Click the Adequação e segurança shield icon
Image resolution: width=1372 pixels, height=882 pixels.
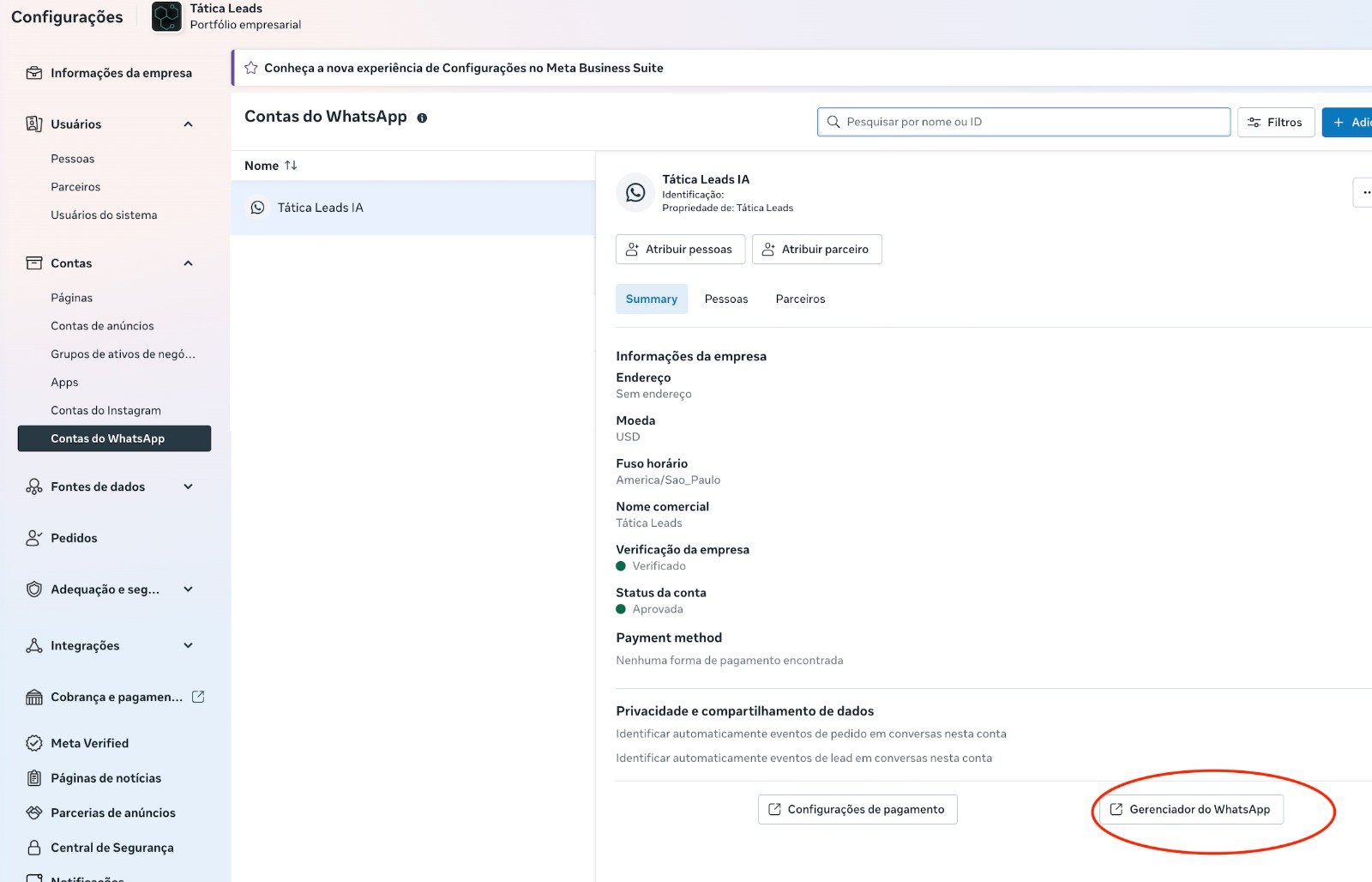click(x=34, y=589)
